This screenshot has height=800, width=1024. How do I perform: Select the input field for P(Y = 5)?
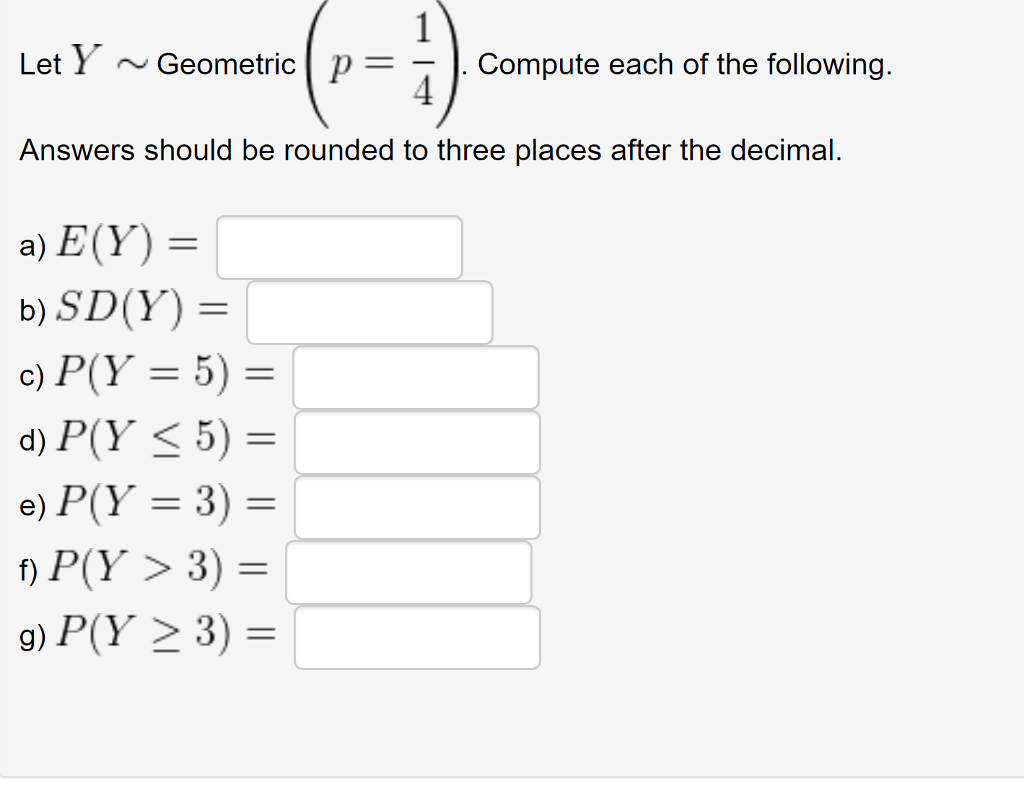point(415,376)
